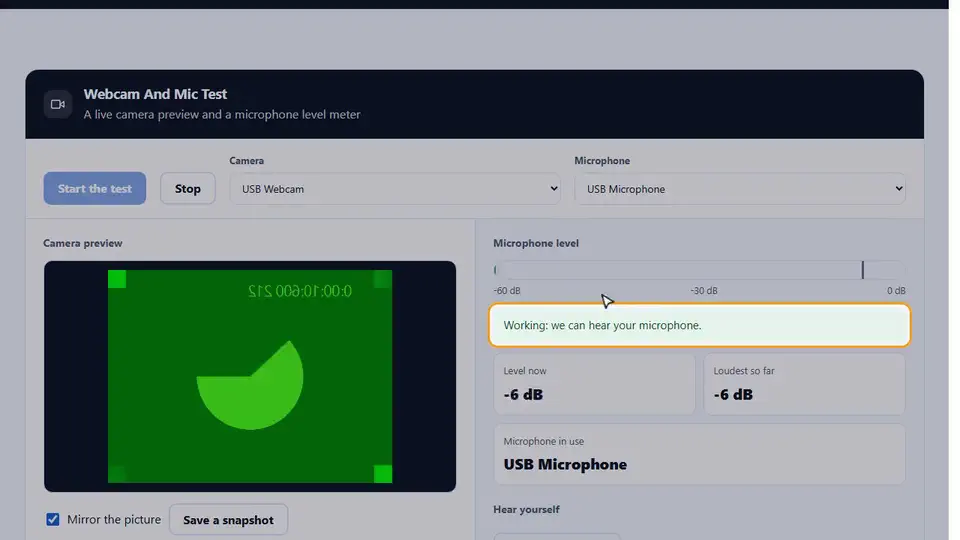Viewport: 960px width, 540px height.
Task: Click the Camera preview label
Action: (83, 243)
